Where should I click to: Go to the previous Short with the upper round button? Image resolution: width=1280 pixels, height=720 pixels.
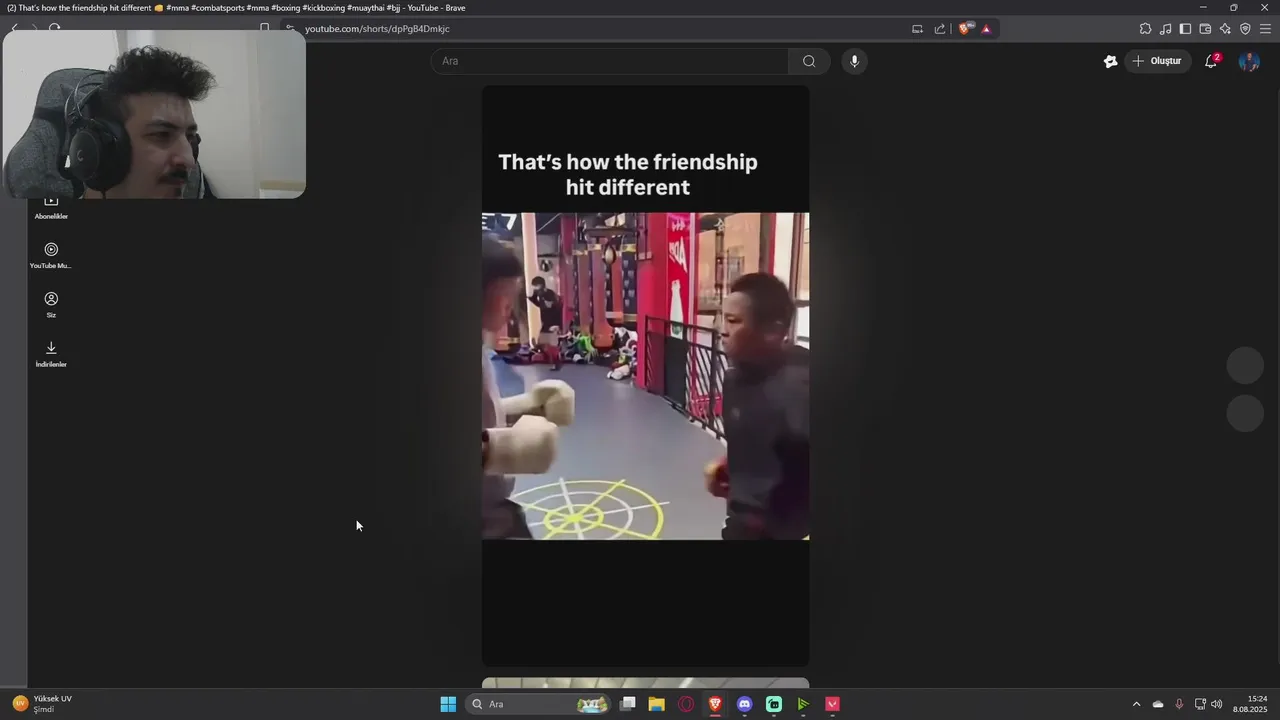1245,365
